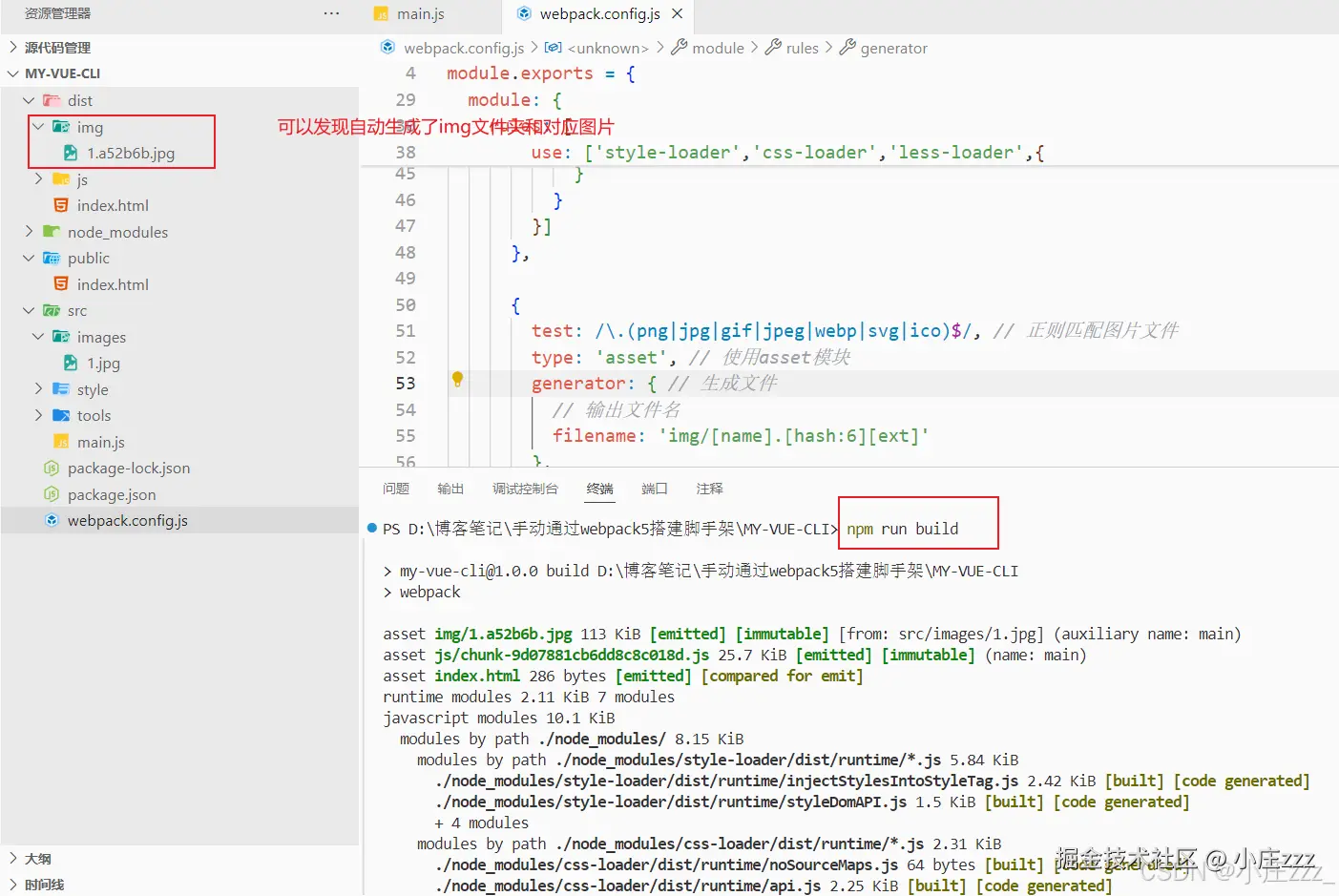The height and width of the screenshot is (896, 1339).
Task: Expand the tools folder chevron
Action: click(x=38, y=415)
